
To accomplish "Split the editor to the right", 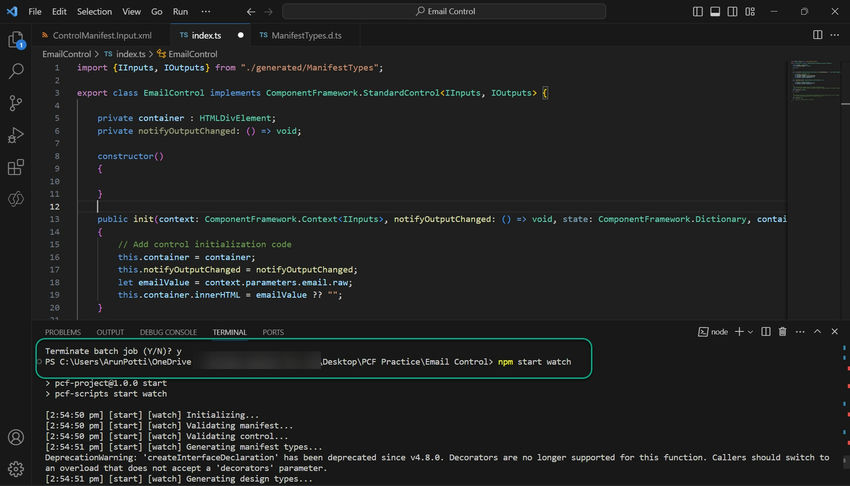I will pyautogui.click(x=817, y=35).
